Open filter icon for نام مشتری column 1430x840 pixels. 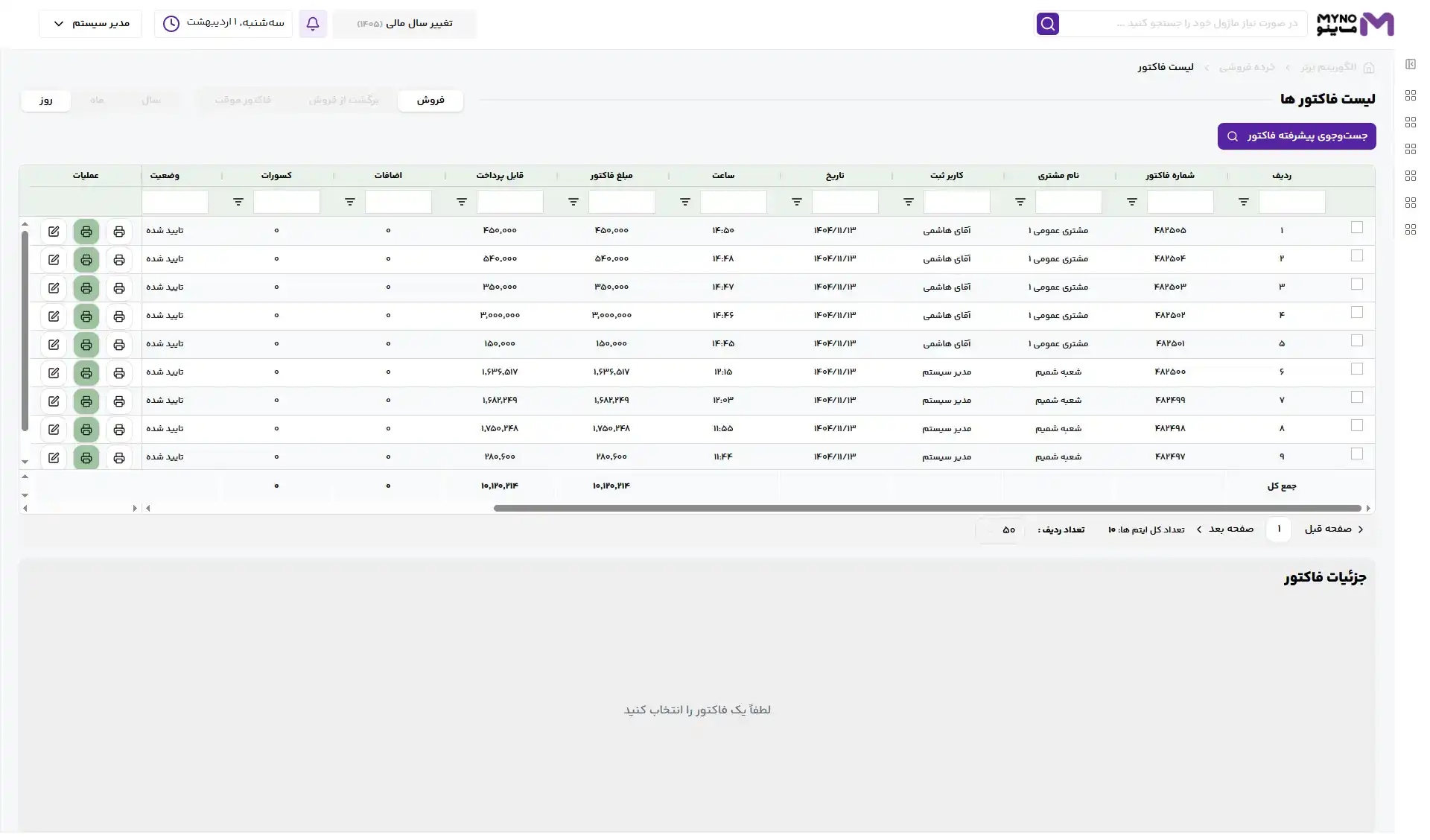tap(1020, 202)
